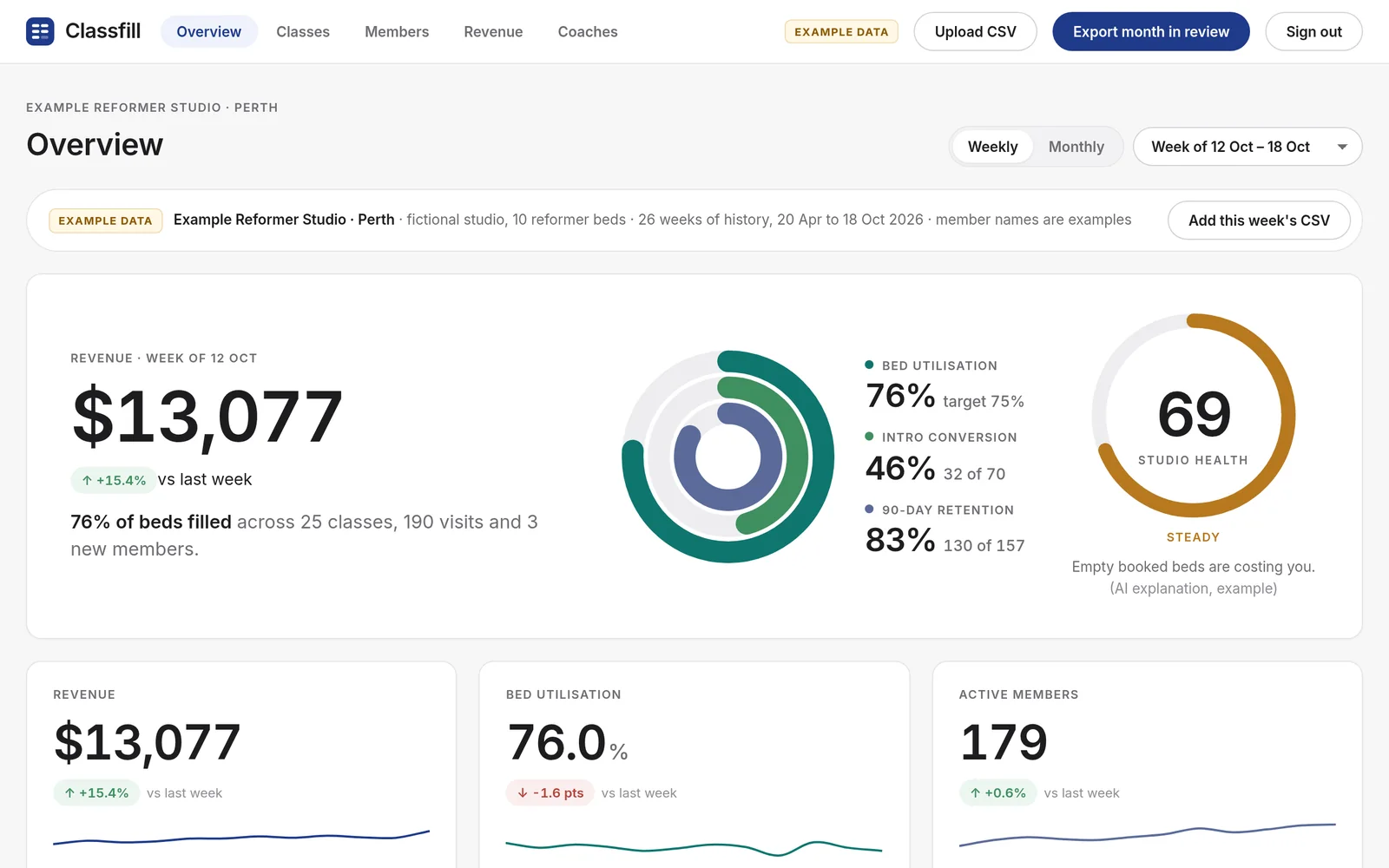The image size is (1389, 868).
Task: Switch to the Weekly view
Action: pyautogui.click(x=992, y=147)
